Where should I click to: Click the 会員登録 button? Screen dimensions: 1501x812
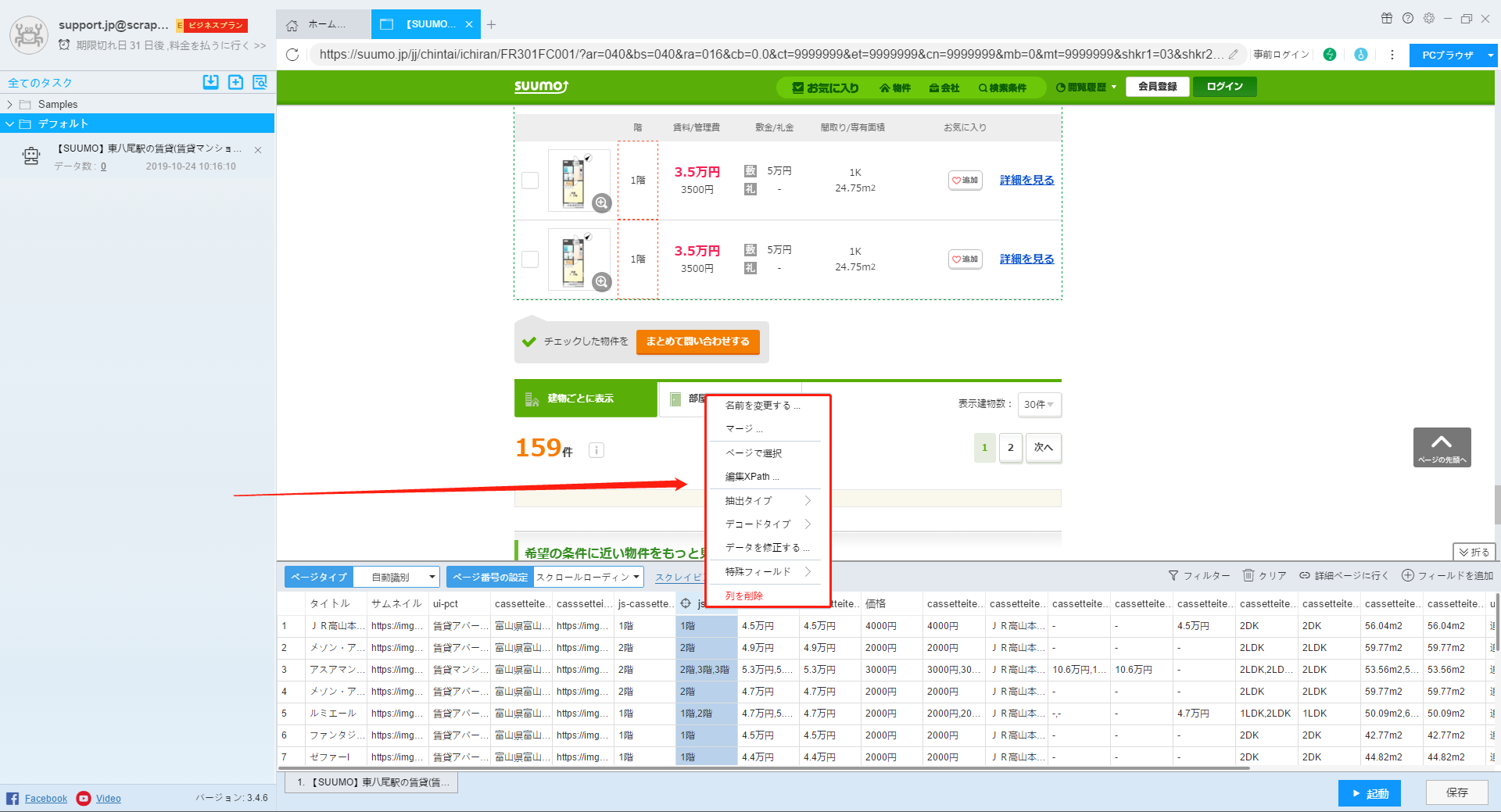tap(1157, 87)
